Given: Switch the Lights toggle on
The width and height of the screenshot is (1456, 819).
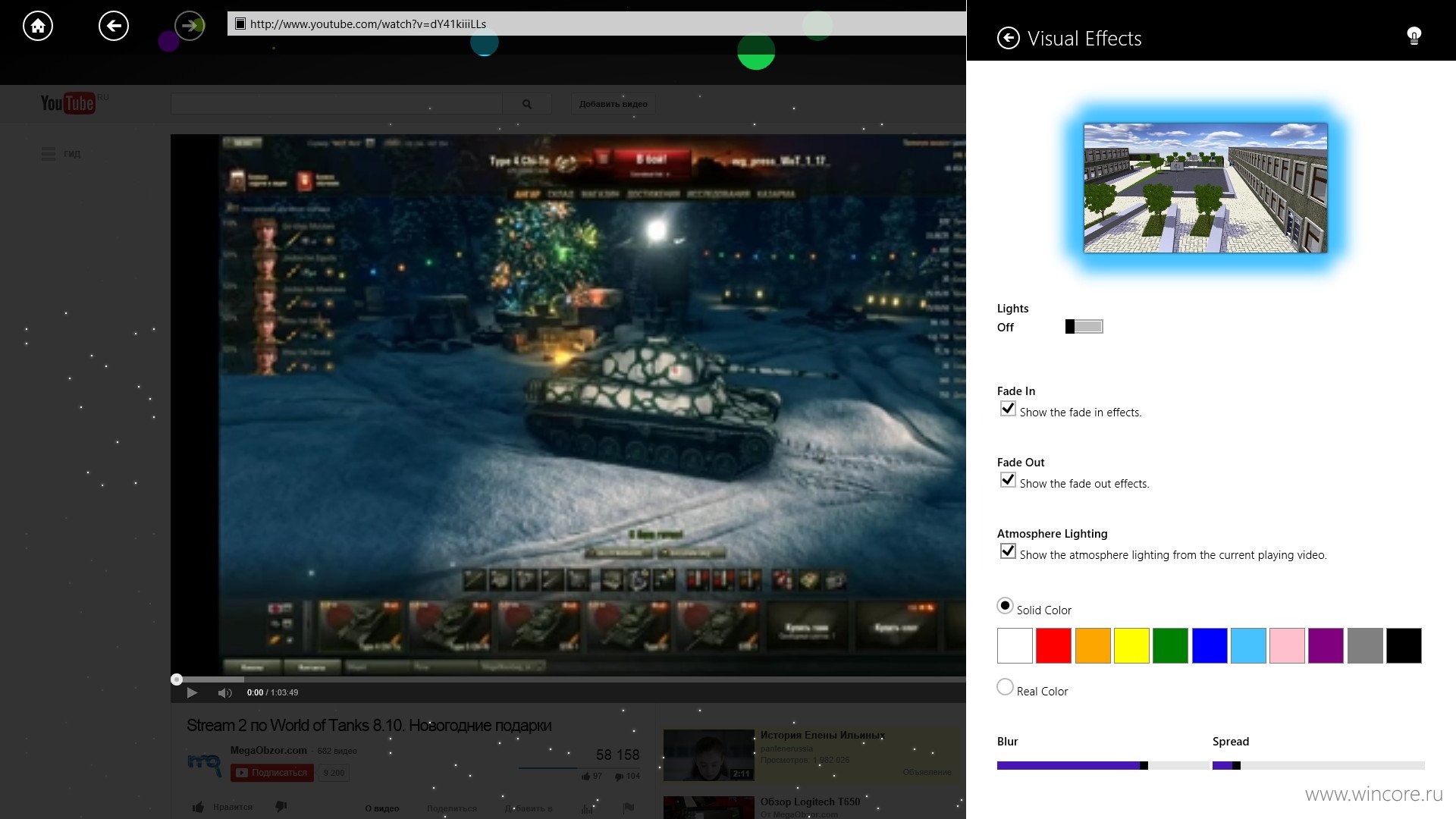Looking at the screenshot, I should pos(1084,327).
